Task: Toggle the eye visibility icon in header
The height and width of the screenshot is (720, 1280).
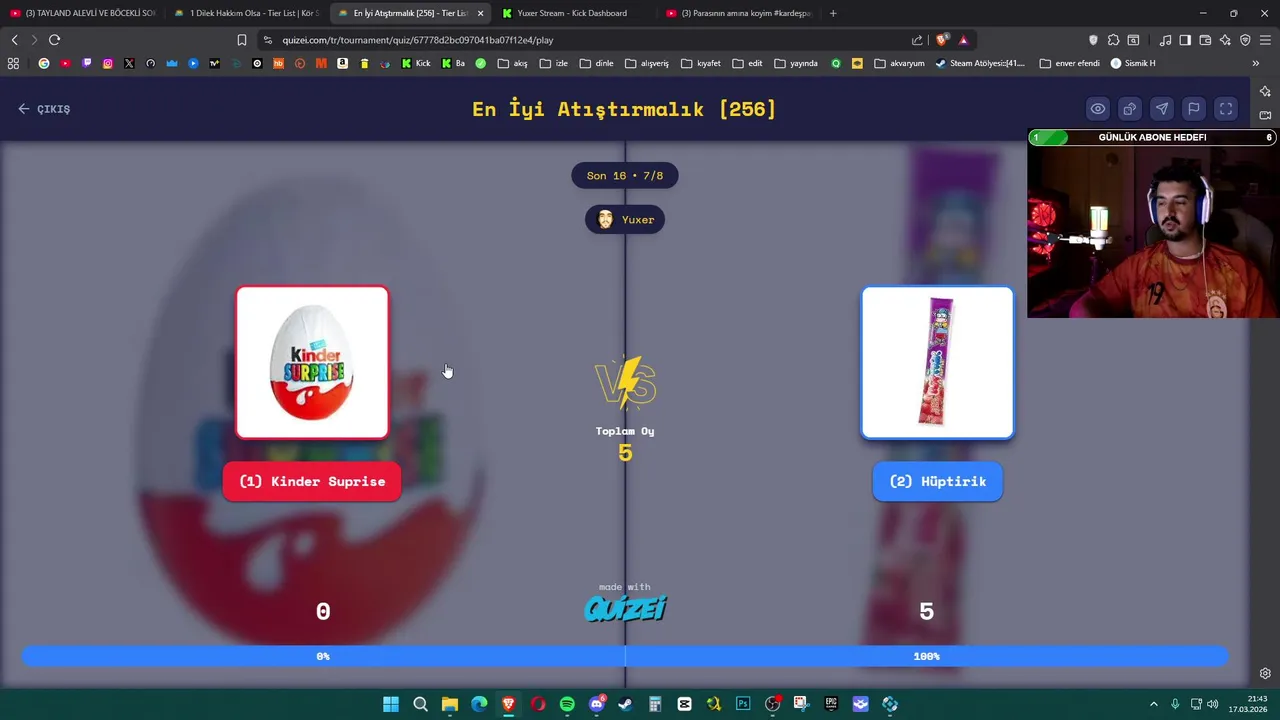Action: [1098, 109]
